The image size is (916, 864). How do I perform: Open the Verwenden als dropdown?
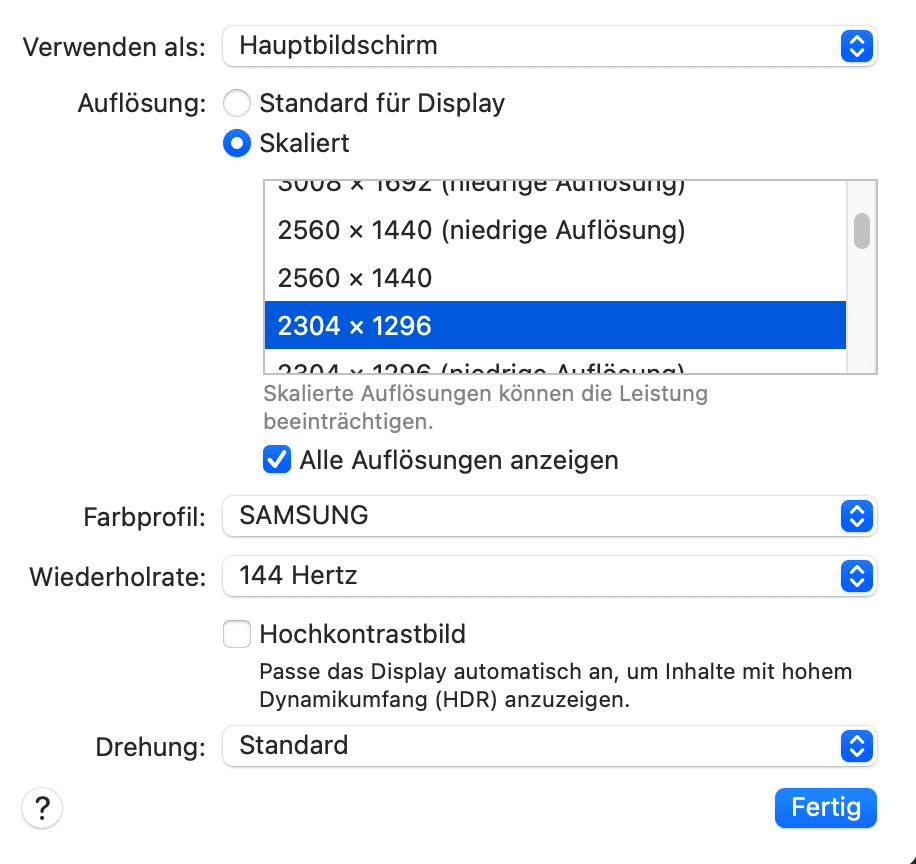(x=548, y=46)
